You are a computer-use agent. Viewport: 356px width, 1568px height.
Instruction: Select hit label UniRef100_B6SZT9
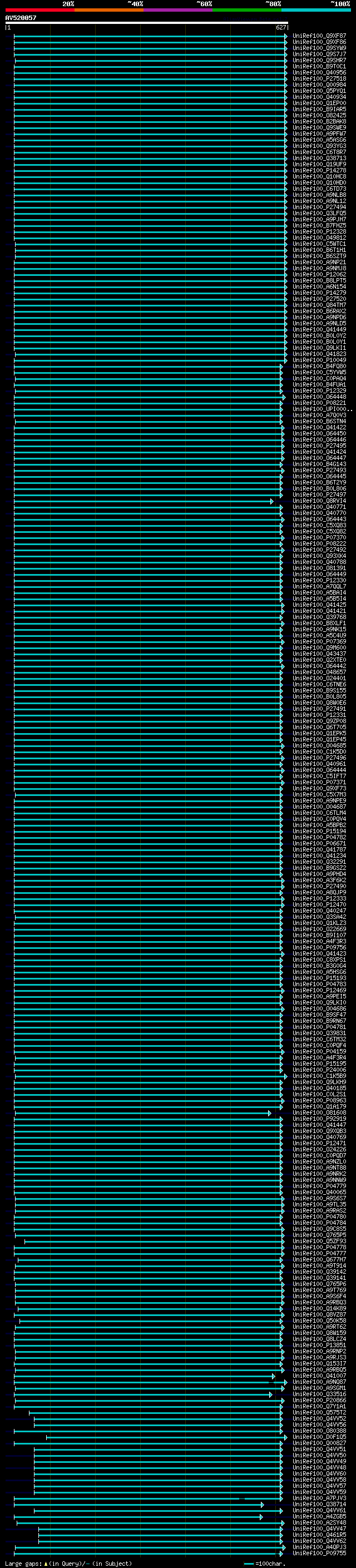click(x=319, y=256)
